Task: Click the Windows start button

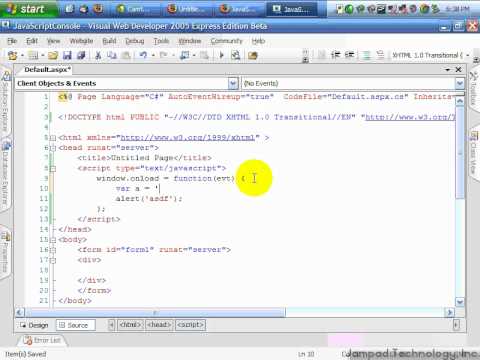Action: pos(28,9)
